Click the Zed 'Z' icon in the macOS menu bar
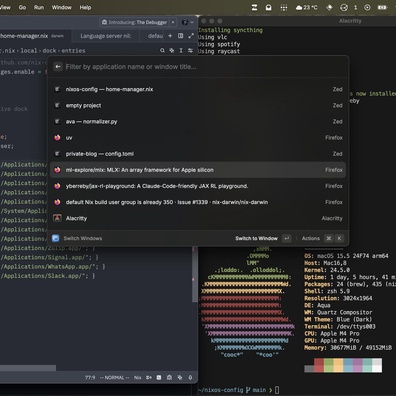396x396 pixels. 254,7
